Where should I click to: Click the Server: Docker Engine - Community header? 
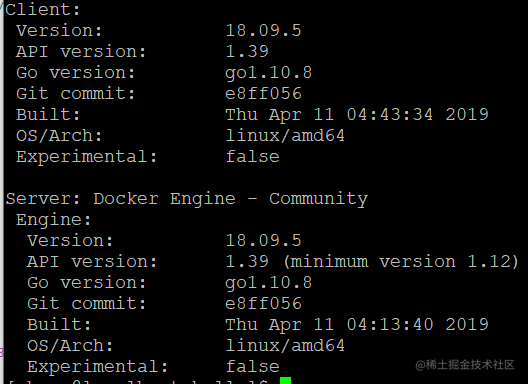coord(187,199)
